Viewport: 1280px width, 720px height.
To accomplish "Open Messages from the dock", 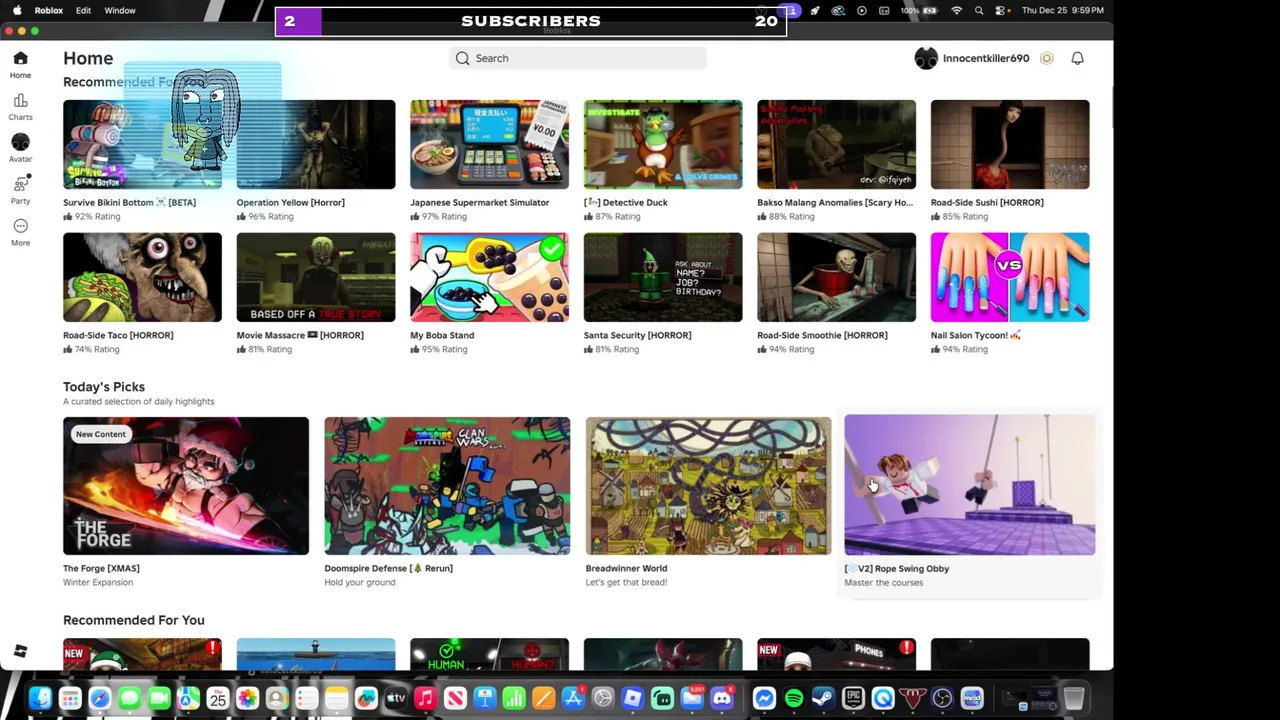I will (129, 698).
